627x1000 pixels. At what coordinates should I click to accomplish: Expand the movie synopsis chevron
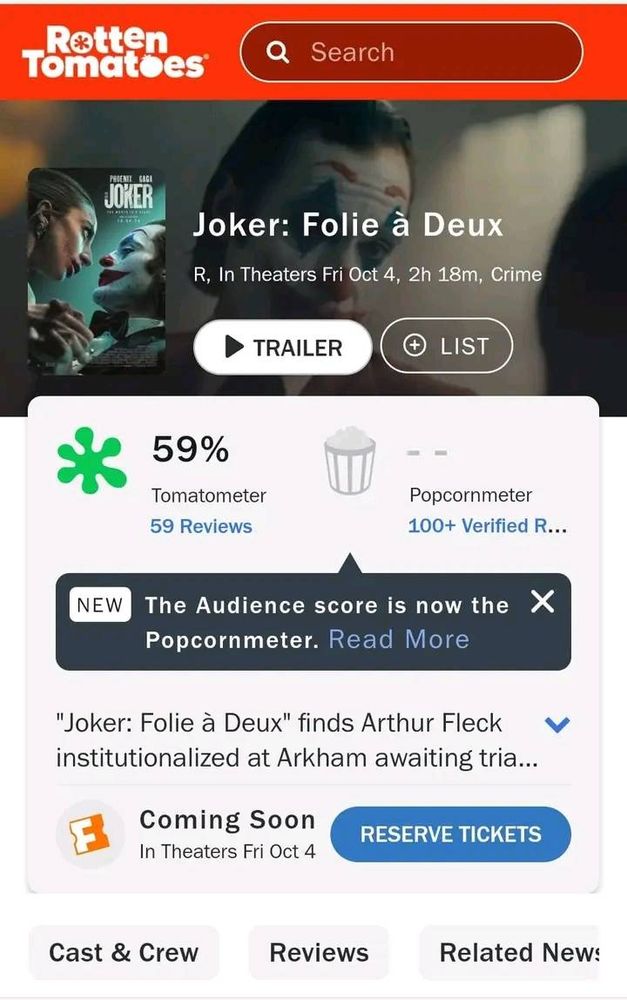(557, 724)
